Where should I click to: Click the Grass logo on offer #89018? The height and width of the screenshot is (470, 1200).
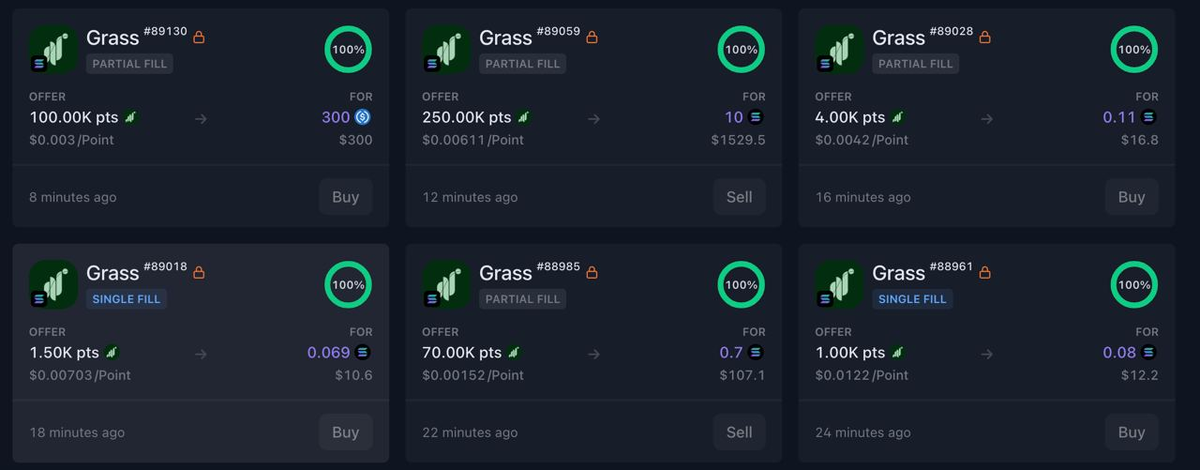[53, 284]
